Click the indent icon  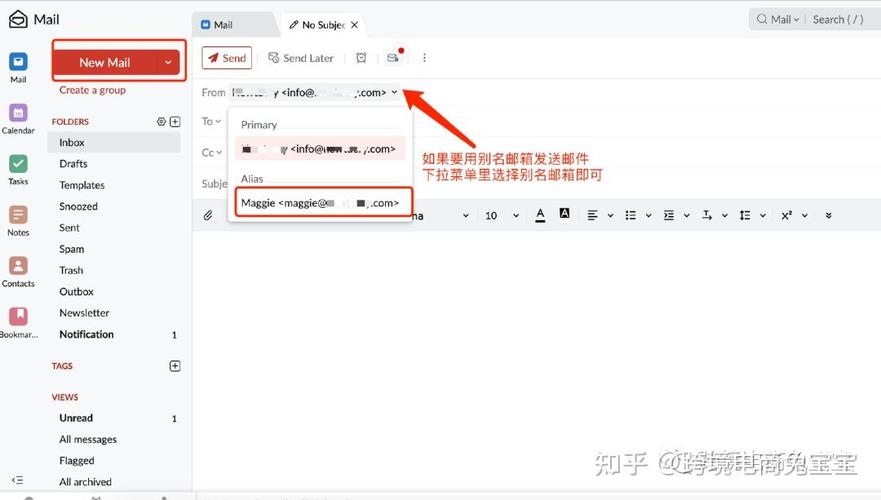(669, 215)
